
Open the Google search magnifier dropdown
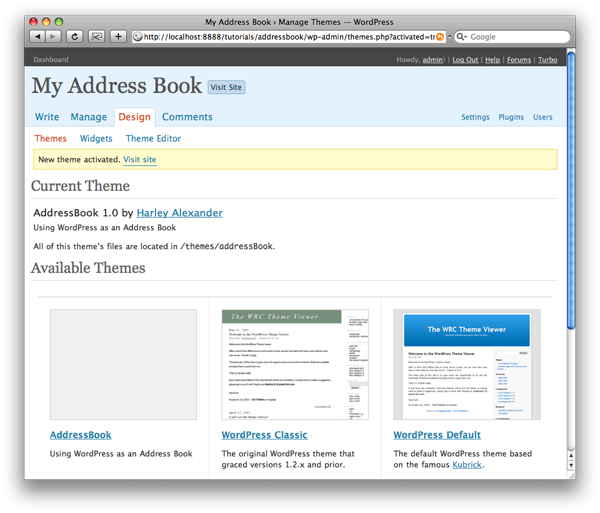[461, 37]
